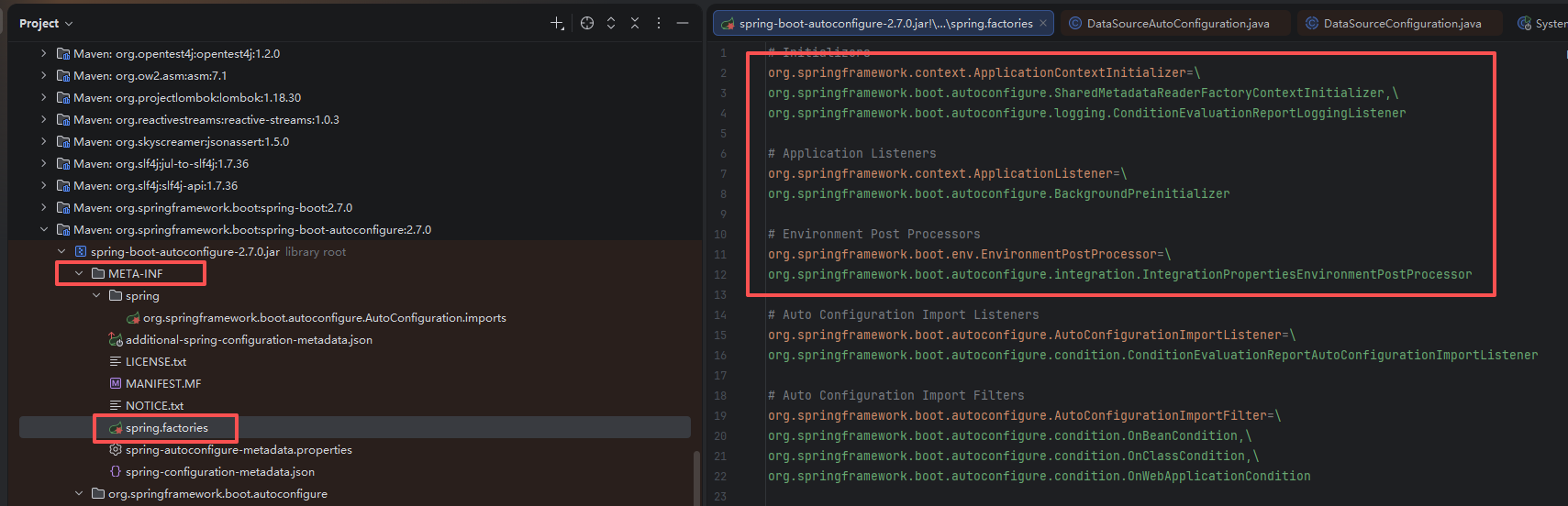Collapse spring-boot-autoconfigure-2.7.0.jar library root

61,251
